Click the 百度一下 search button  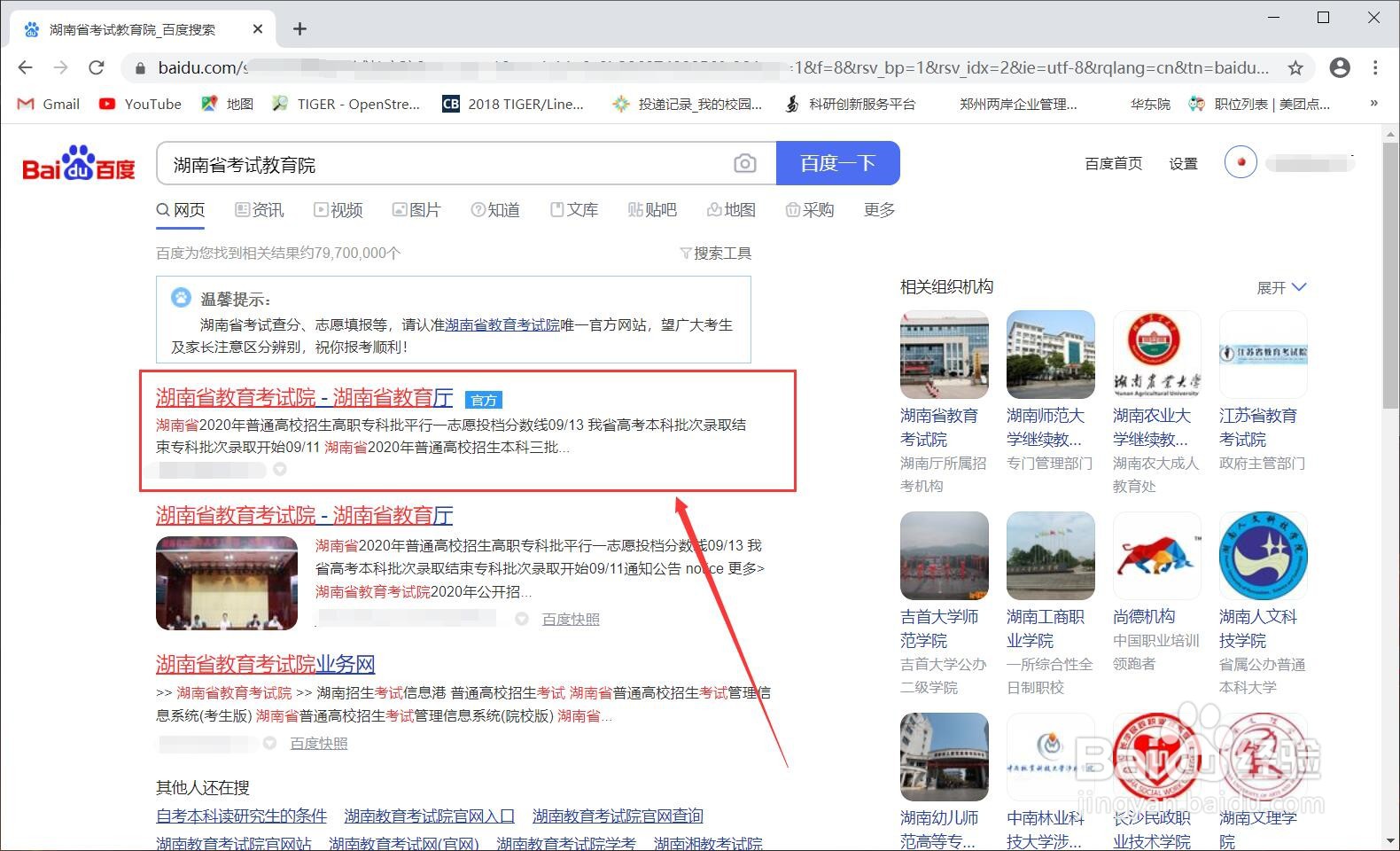[837, 163]
